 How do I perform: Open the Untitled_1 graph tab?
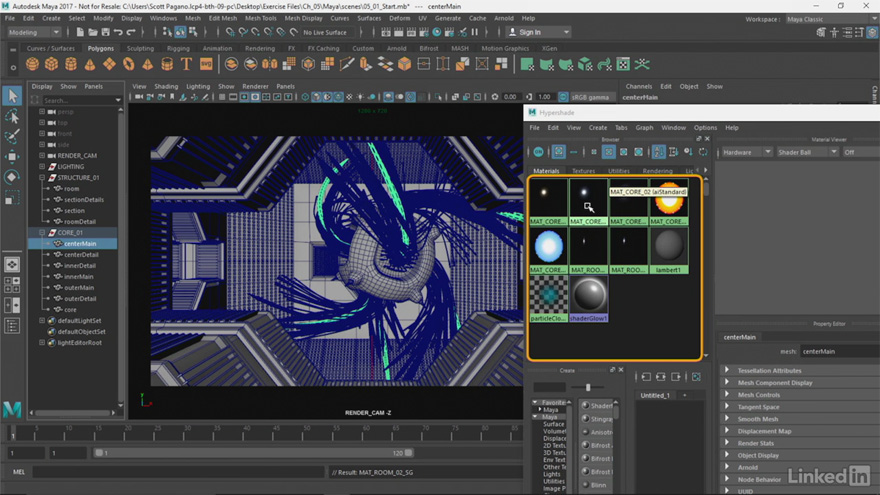(655, 395)
